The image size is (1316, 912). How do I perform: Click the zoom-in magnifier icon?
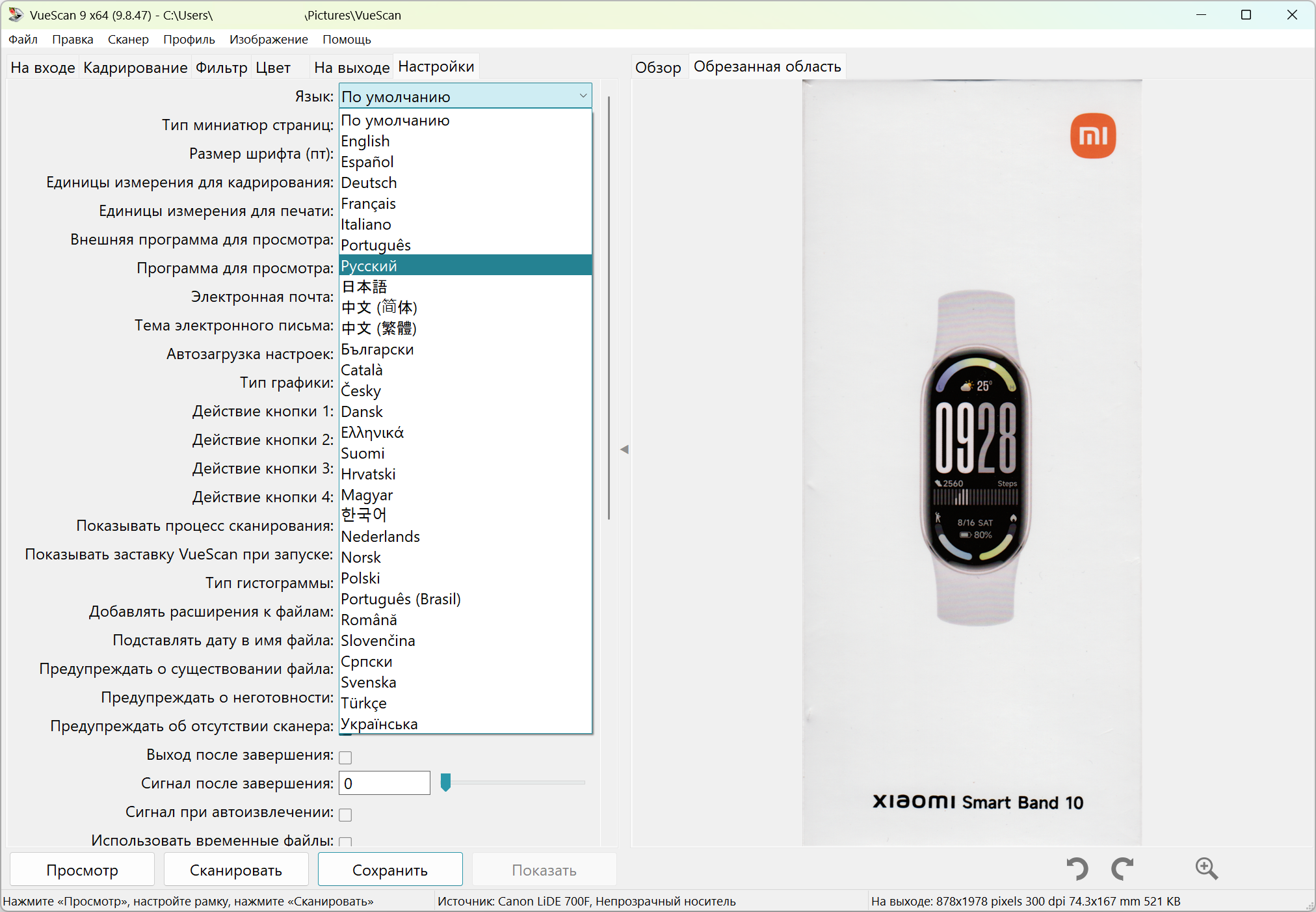pos(1206,868)
